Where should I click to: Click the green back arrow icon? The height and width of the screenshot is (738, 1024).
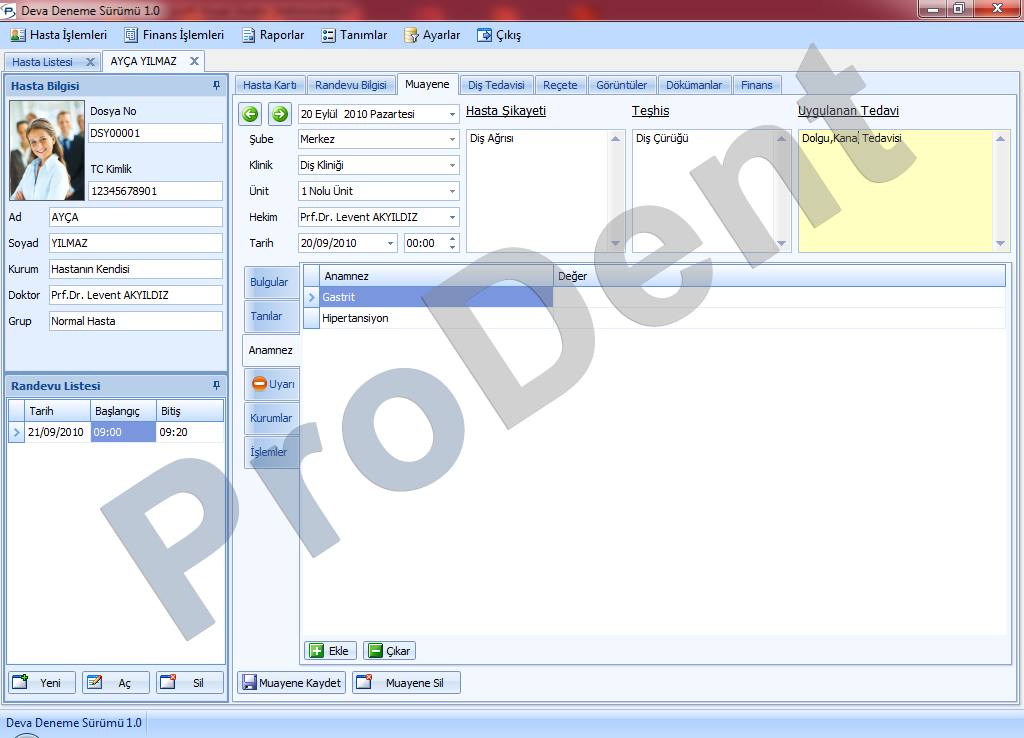point(250,114)
